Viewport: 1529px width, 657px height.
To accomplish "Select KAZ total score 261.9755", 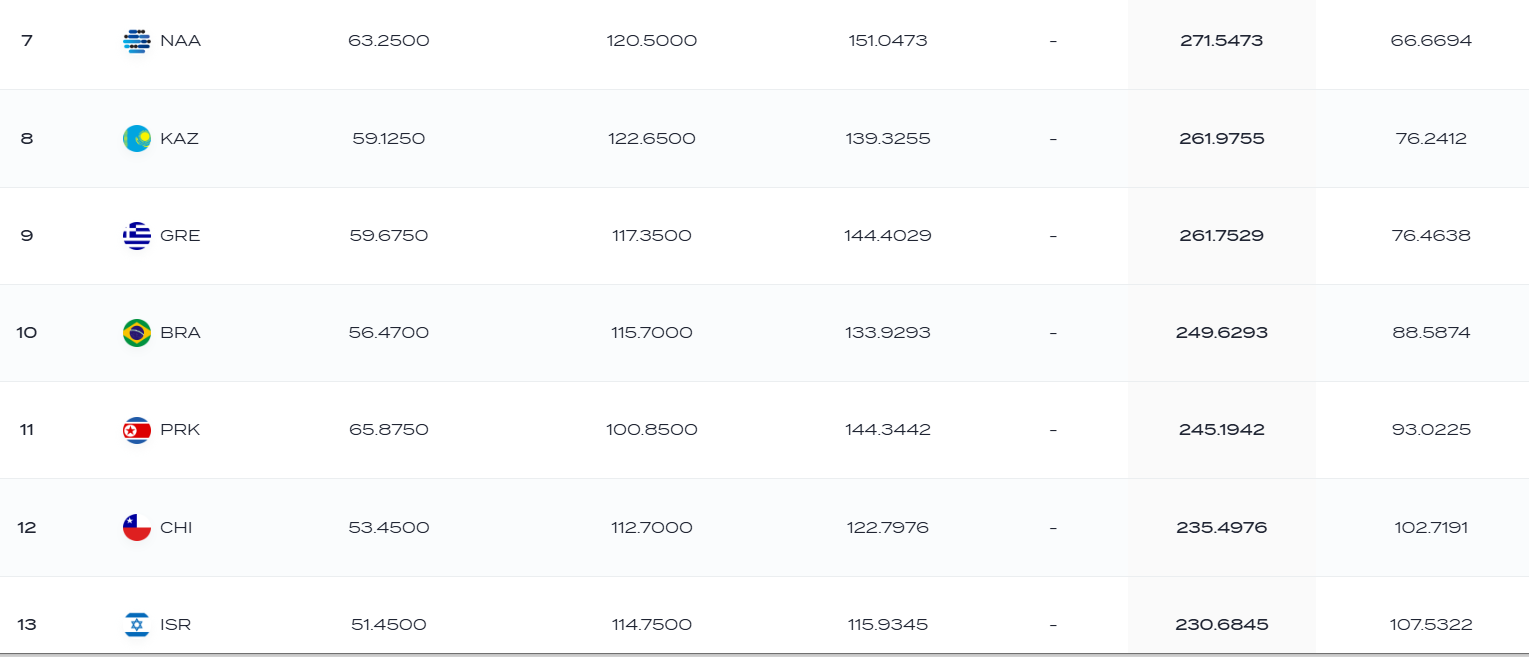I will coord(1221,139).
